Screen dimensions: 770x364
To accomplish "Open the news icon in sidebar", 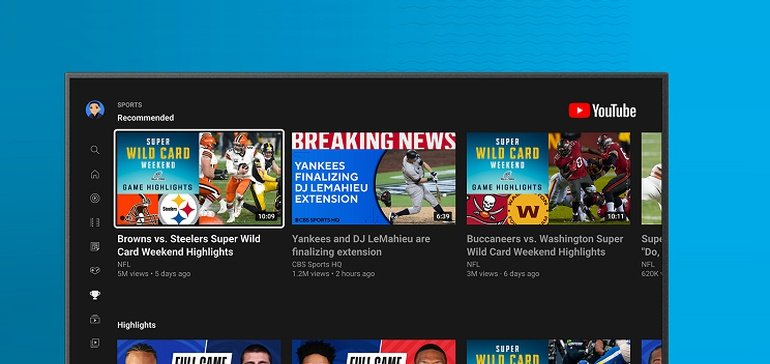I will pyautogui.click(x=95, y=247).
